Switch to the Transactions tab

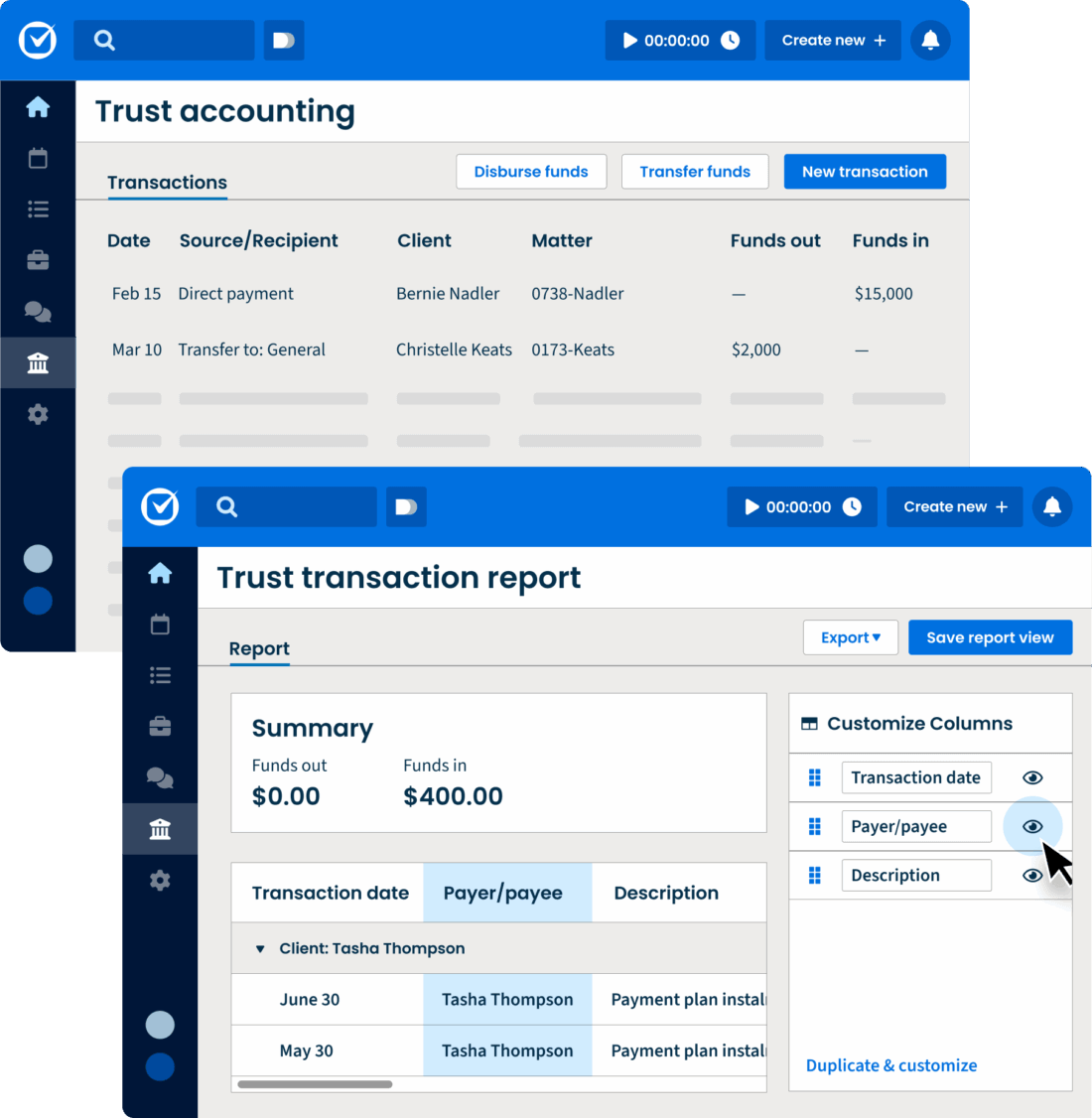tap(167, 183)
